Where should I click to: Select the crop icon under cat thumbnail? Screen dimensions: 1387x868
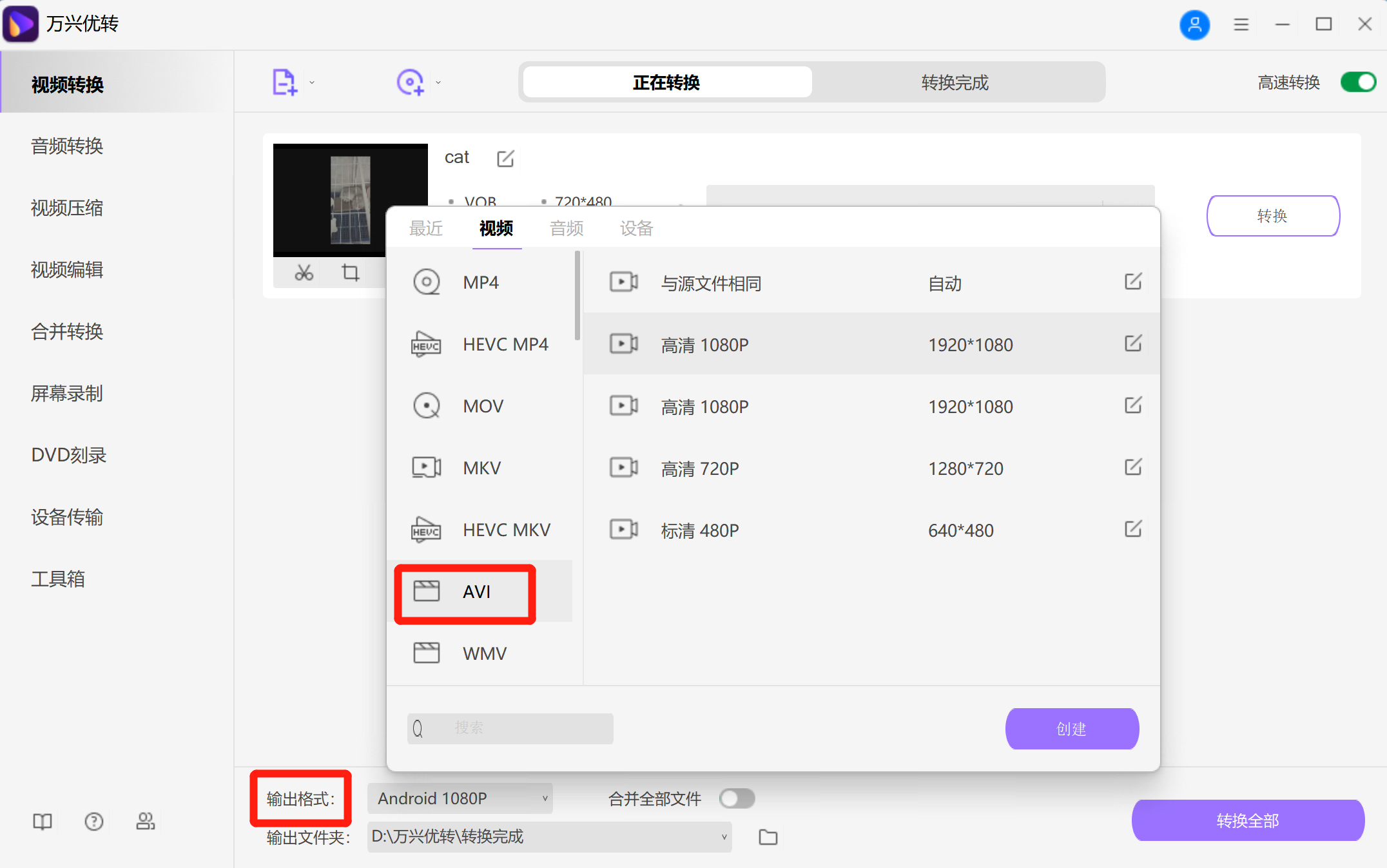coord(350,273)
